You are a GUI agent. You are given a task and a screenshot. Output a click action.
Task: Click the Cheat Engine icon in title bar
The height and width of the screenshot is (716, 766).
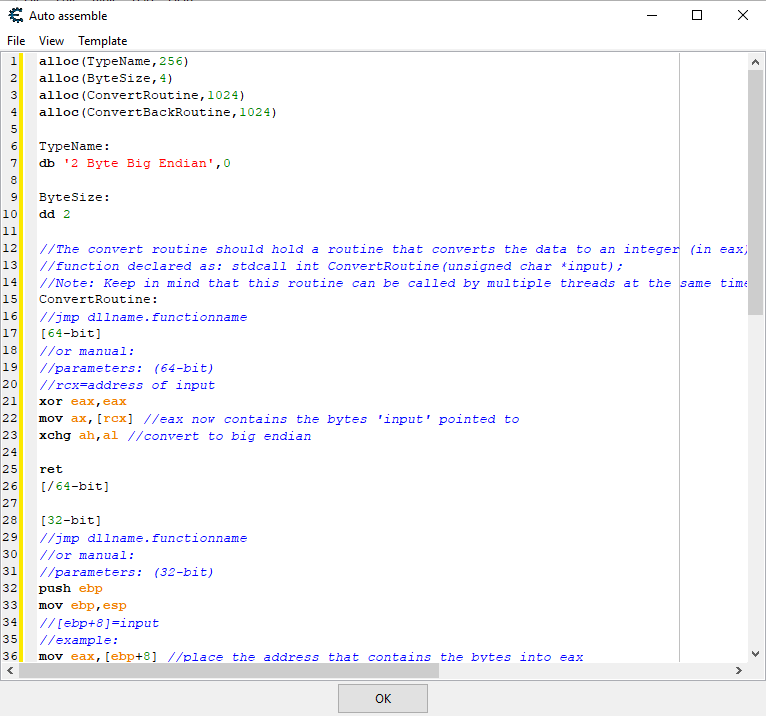tap(15, 15)
